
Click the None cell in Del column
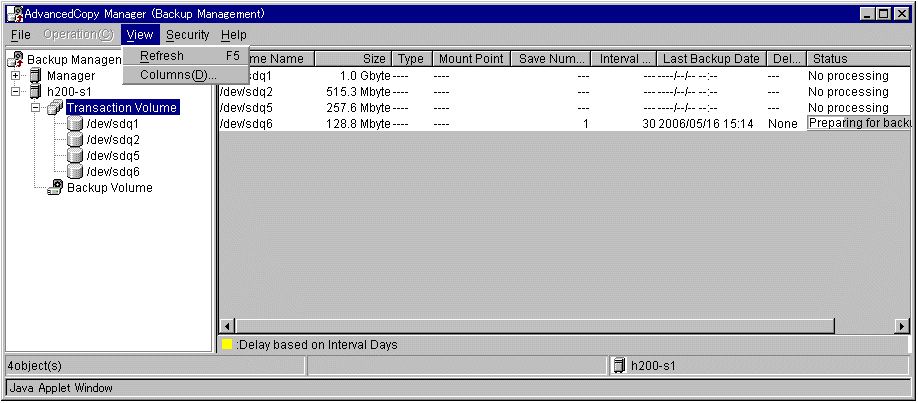tap(783, 124)
